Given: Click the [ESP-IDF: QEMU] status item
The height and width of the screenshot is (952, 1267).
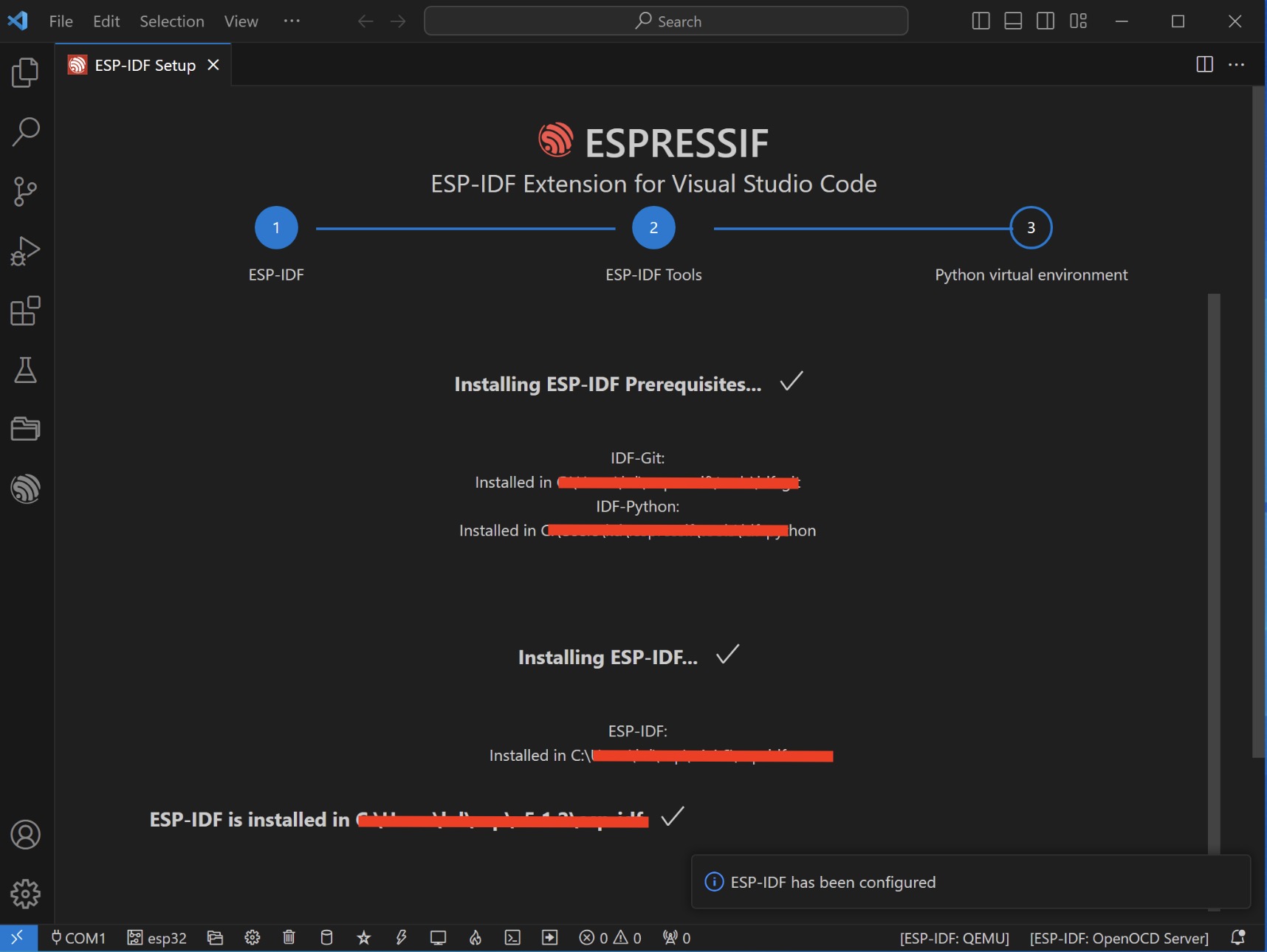Looking at the screenshot, I should click(x=954, y=938).
